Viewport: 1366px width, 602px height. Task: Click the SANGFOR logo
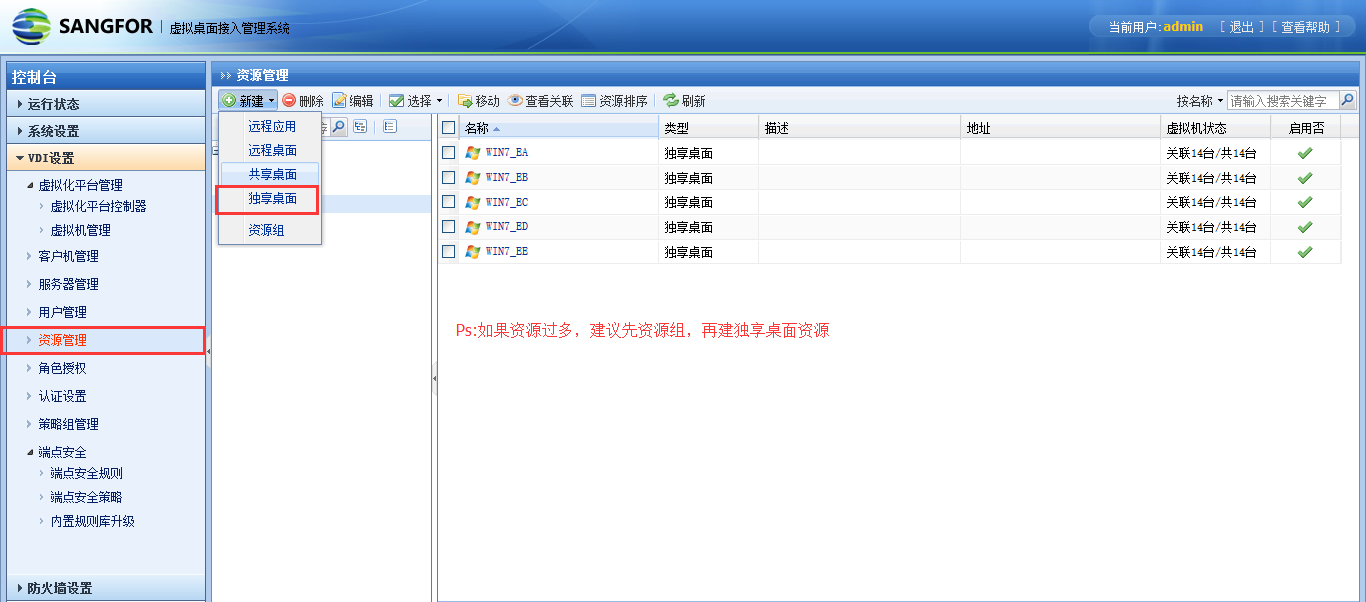[82, 26]
